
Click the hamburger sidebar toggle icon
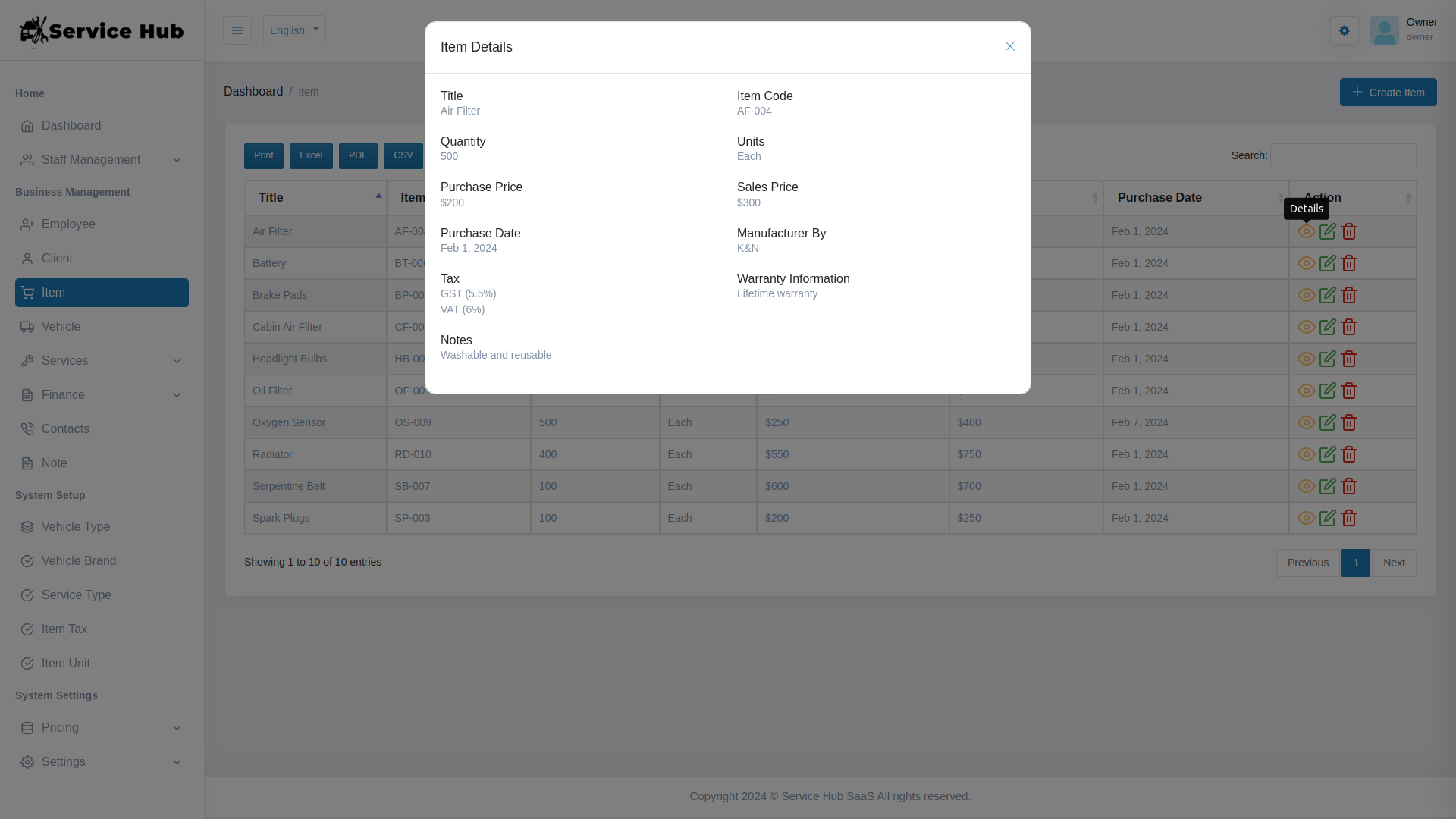point(237,30)
